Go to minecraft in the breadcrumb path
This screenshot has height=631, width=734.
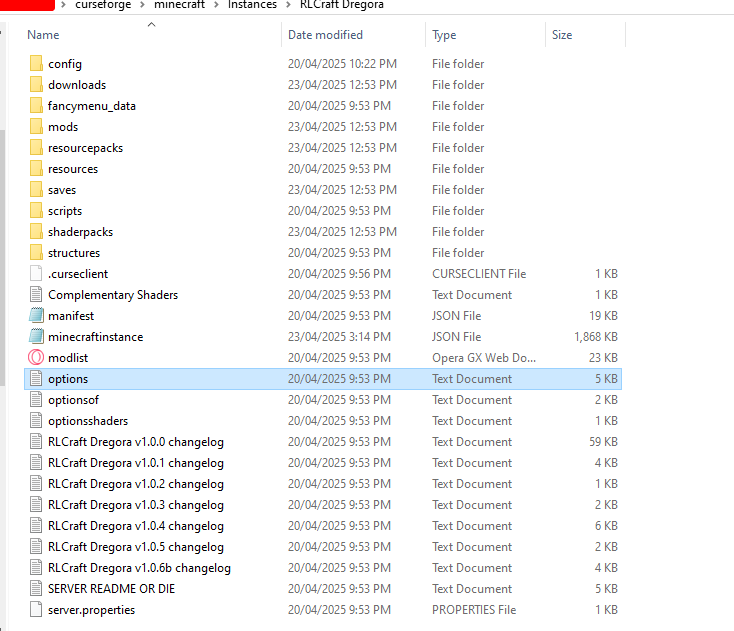[179, 5]
